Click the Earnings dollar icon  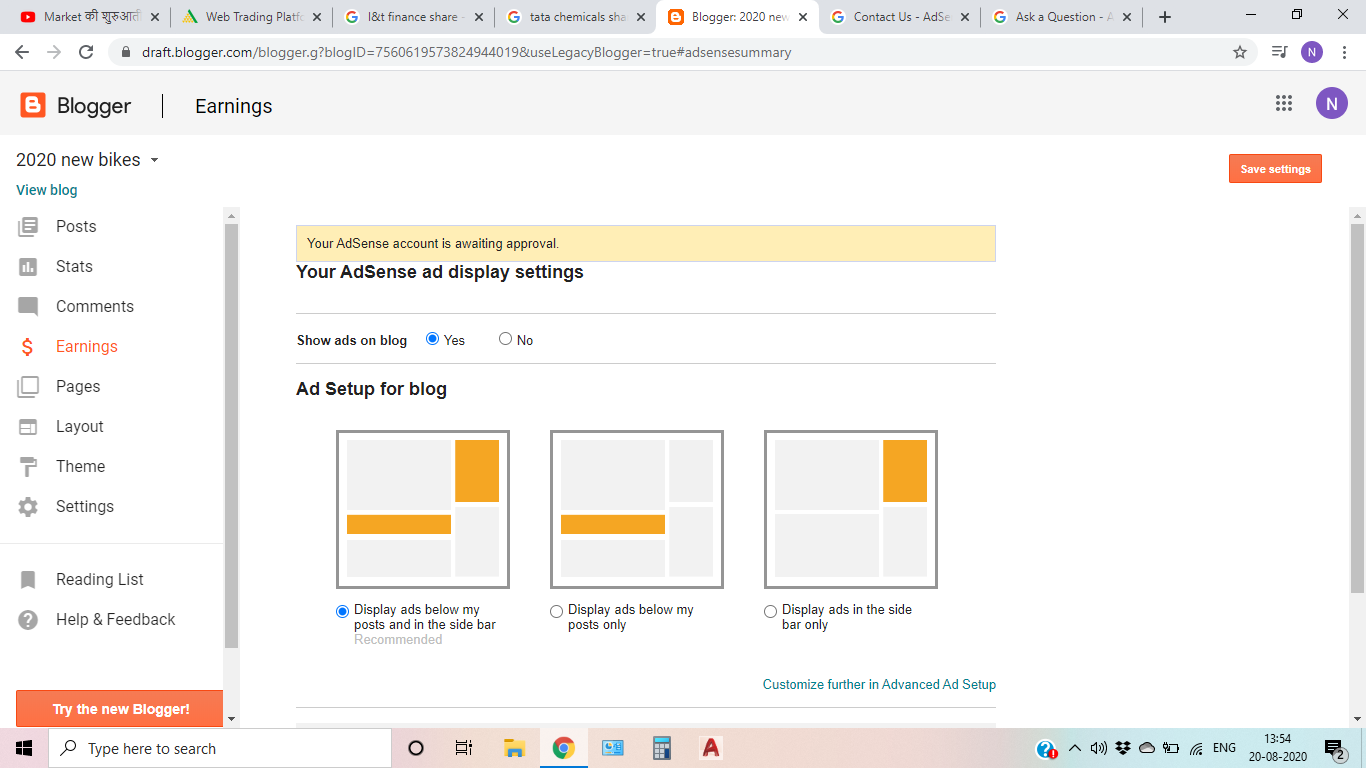(28, 347)
